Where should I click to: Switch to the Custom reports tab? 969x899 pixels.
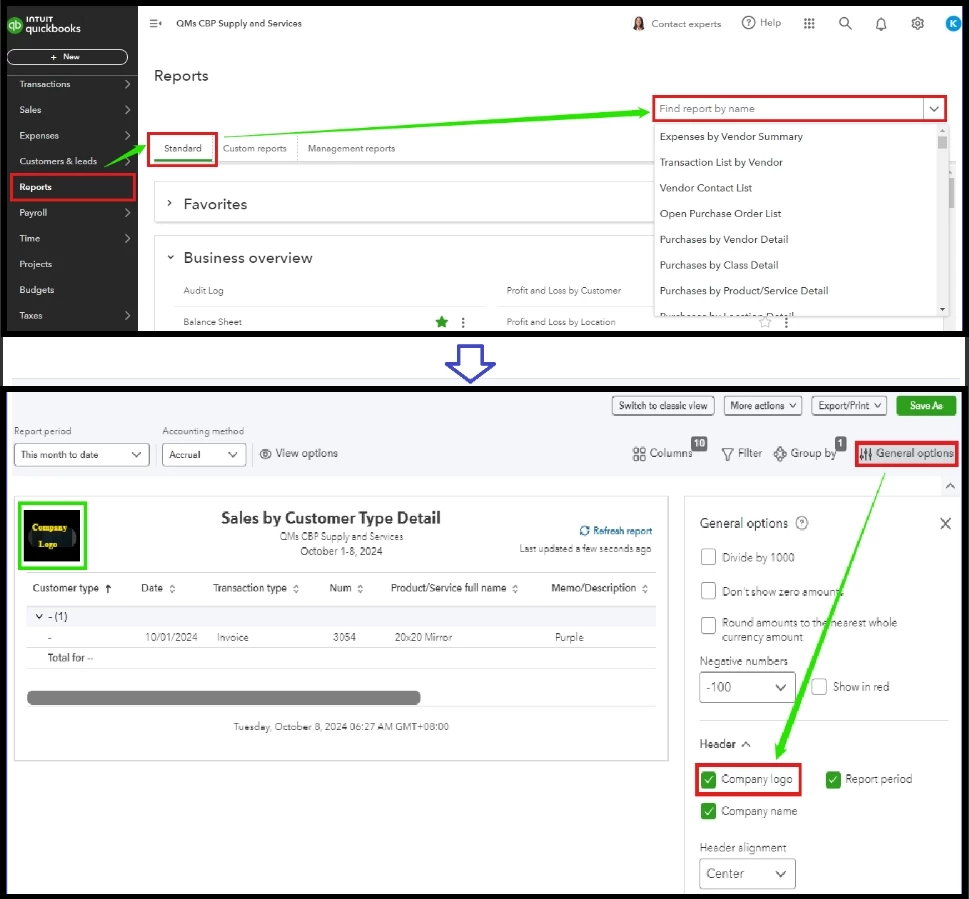click(x=255, y=148)
